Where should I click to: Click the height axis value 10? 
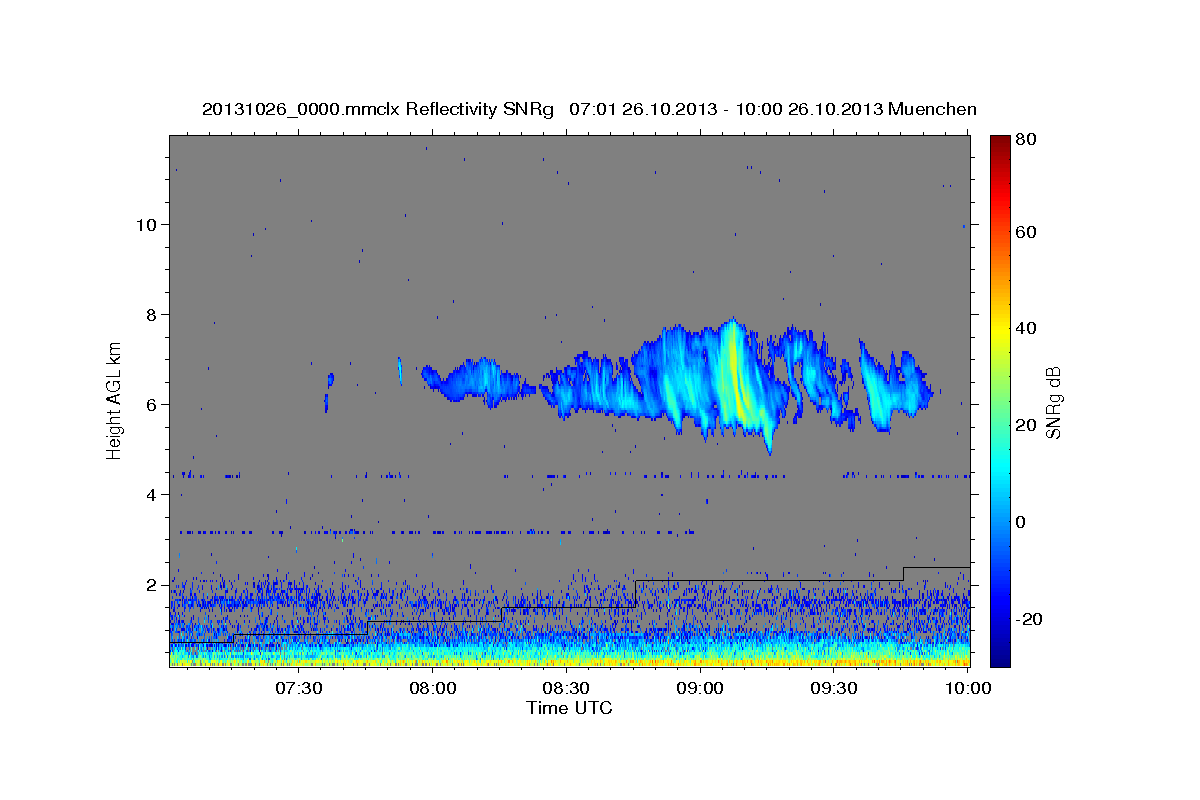[147, 224]
